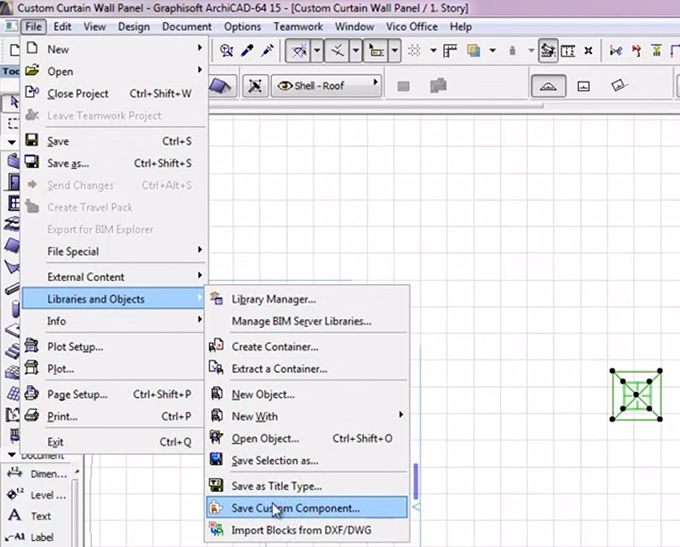Click the Save floppy icon in File menu

tap(32, 140)
